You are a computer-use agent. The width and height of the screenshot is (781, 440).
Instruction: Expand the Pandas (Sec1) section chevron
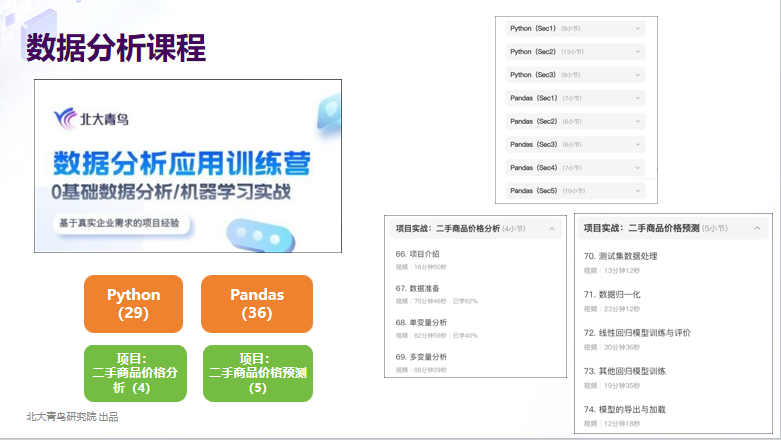point(638,98)
